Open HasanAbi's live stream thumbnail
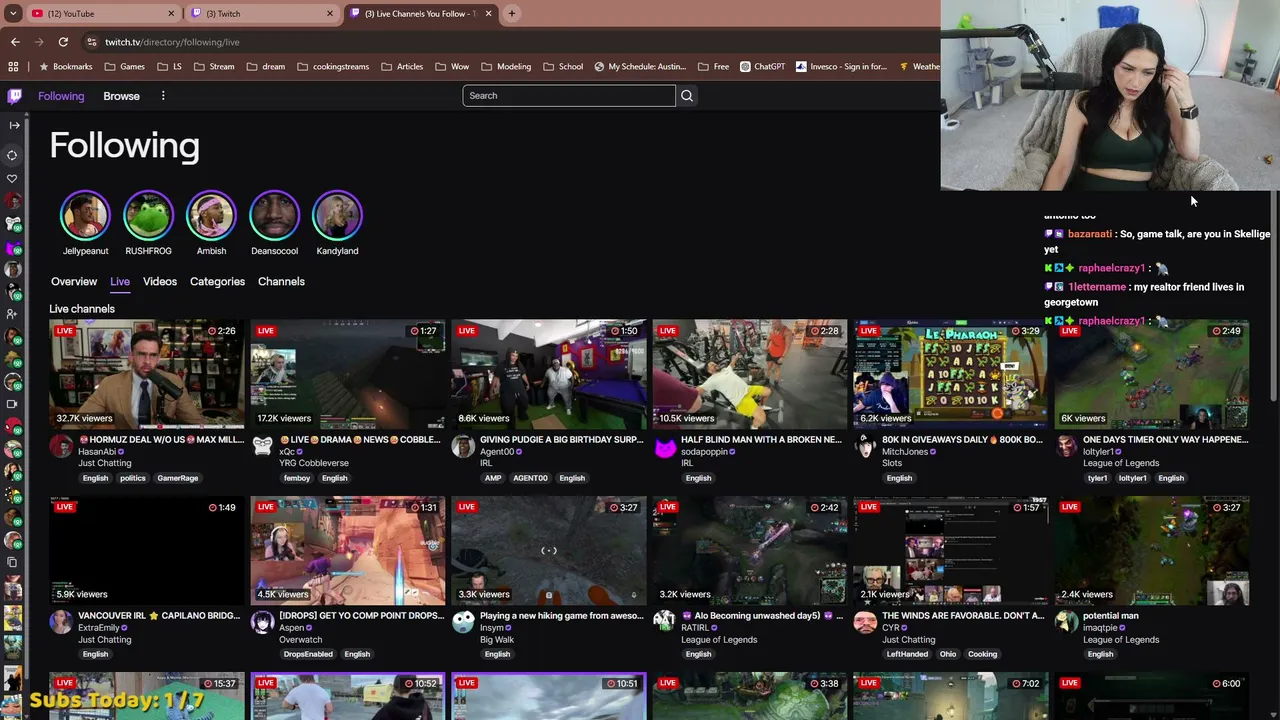 pos(147,374)
